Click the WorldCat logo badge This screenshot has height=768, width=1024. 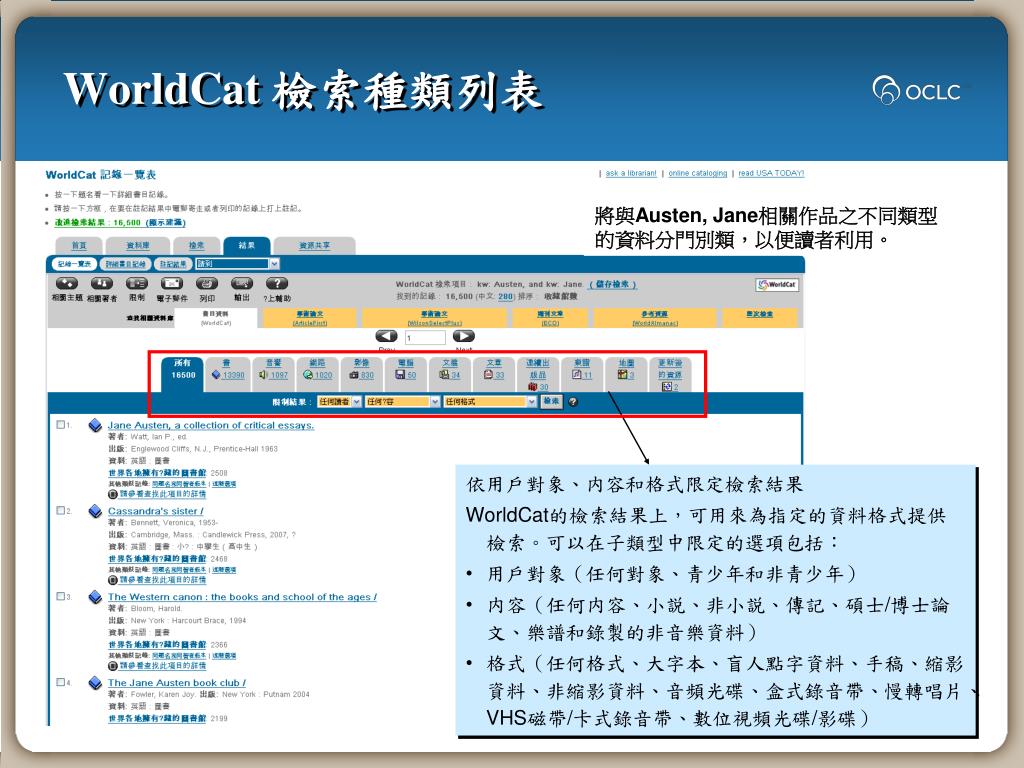coord(776,285)
